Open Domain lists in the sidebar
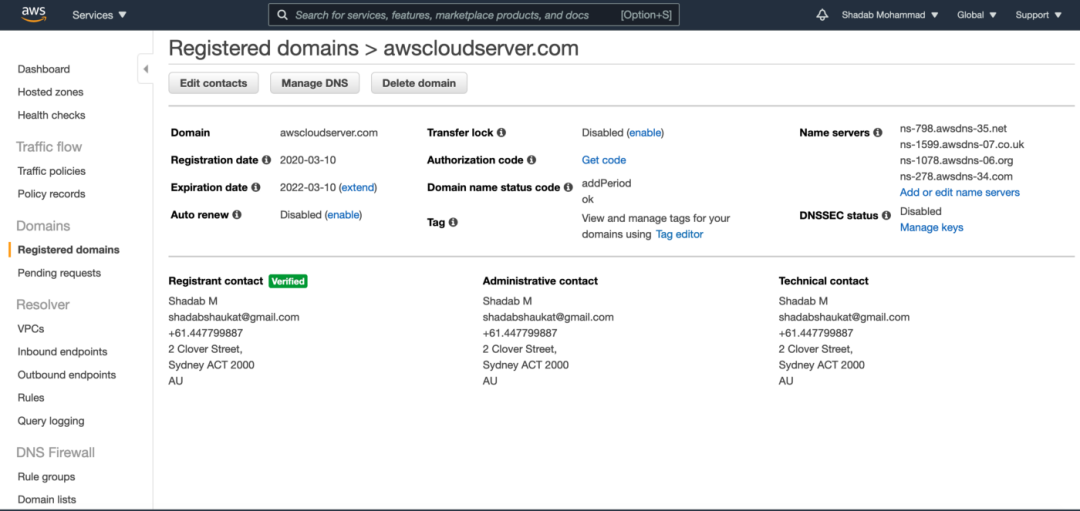 pyautogui.click(x=47, y=499)
